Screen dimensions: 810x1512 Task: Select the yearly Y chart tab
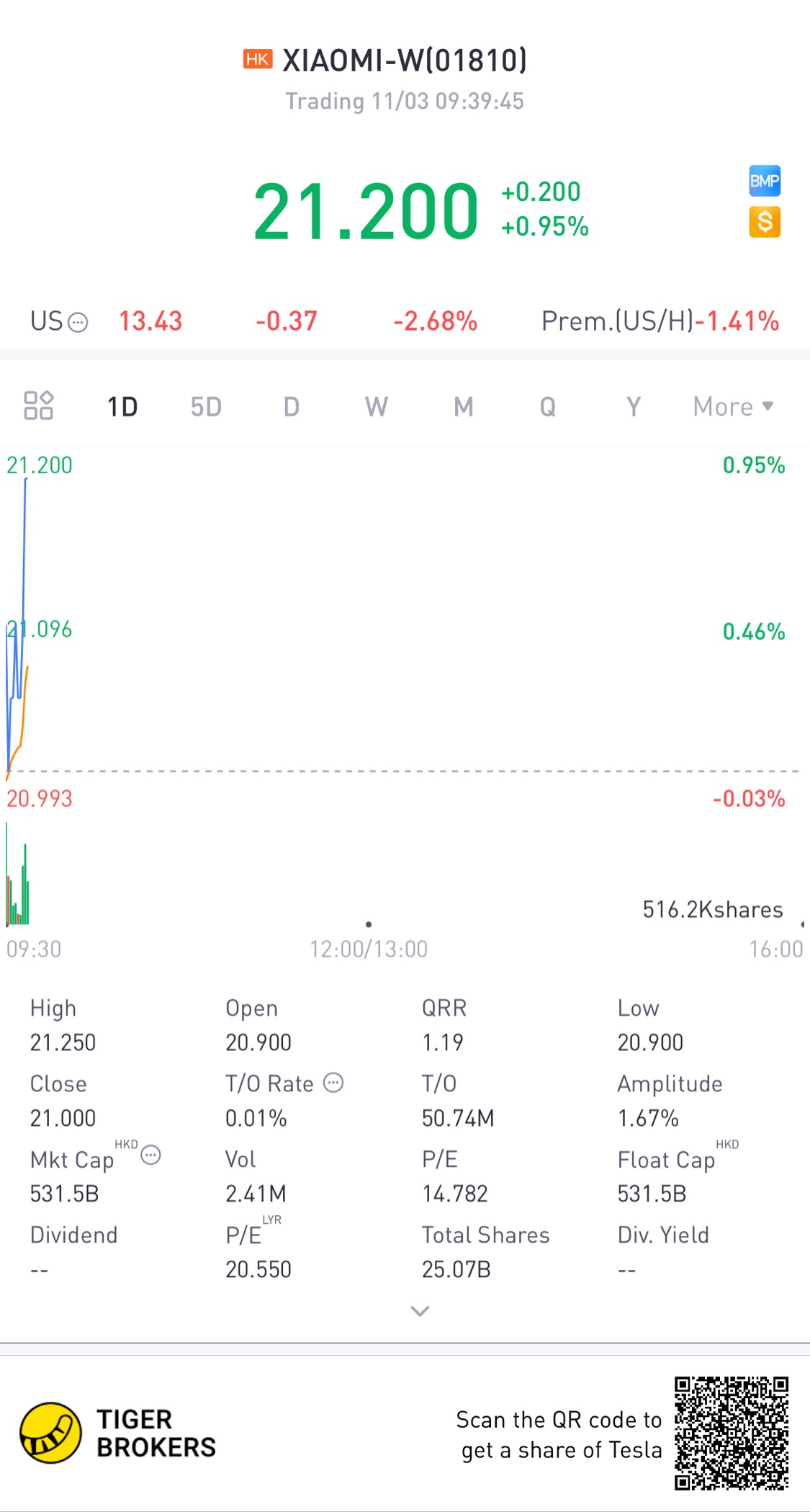coord(633,407)
